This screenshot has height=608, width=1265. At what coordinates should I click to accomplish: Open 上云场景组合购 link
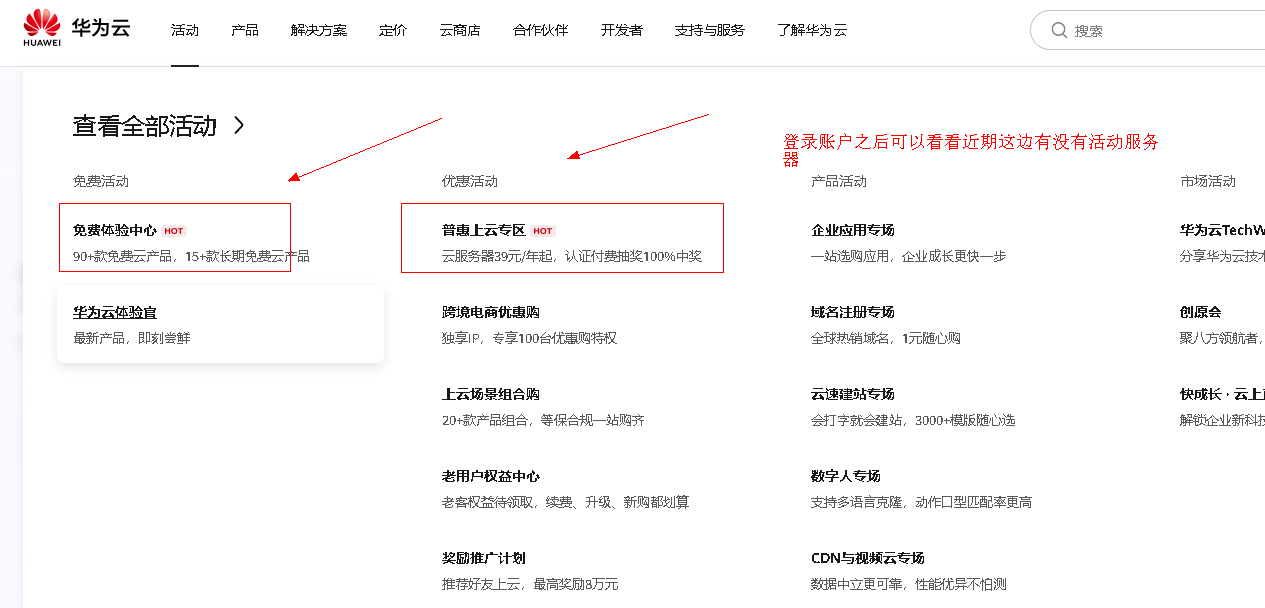click(491, 394)
